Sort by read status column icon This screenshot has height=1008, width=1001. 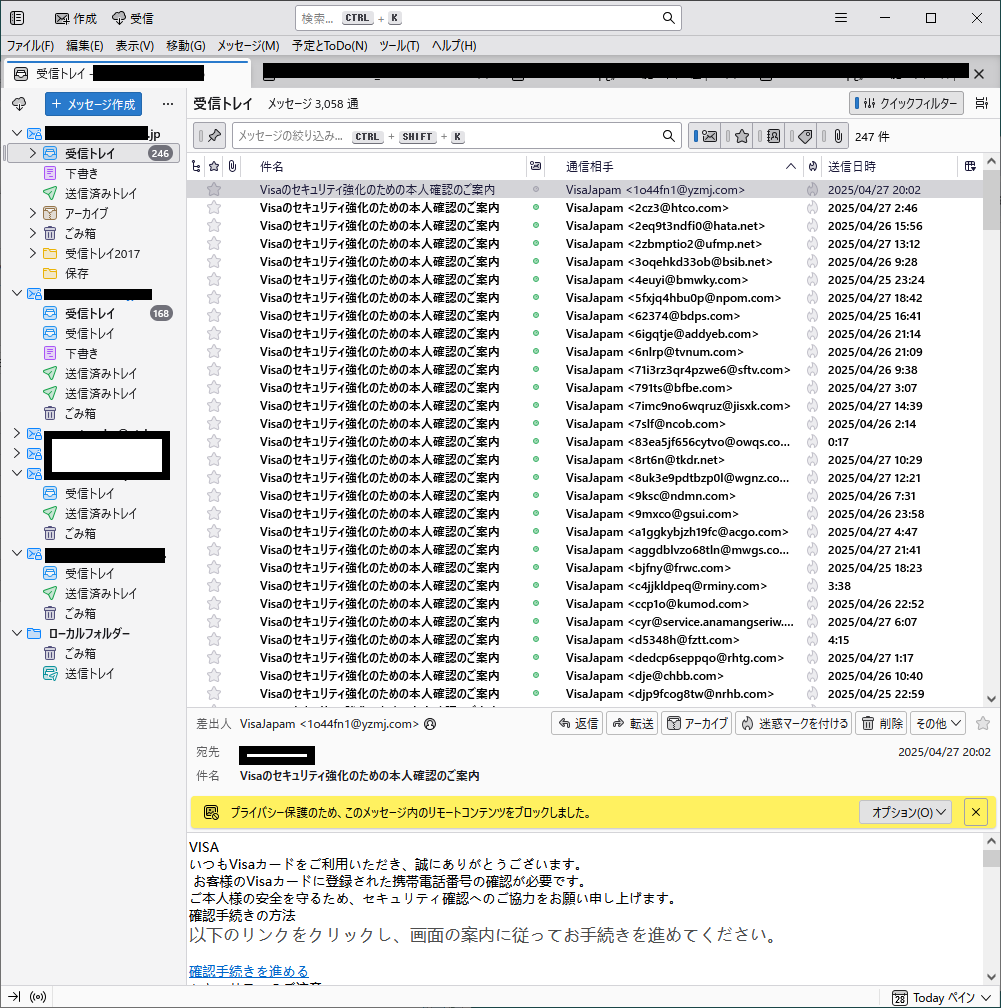[536, 166]
